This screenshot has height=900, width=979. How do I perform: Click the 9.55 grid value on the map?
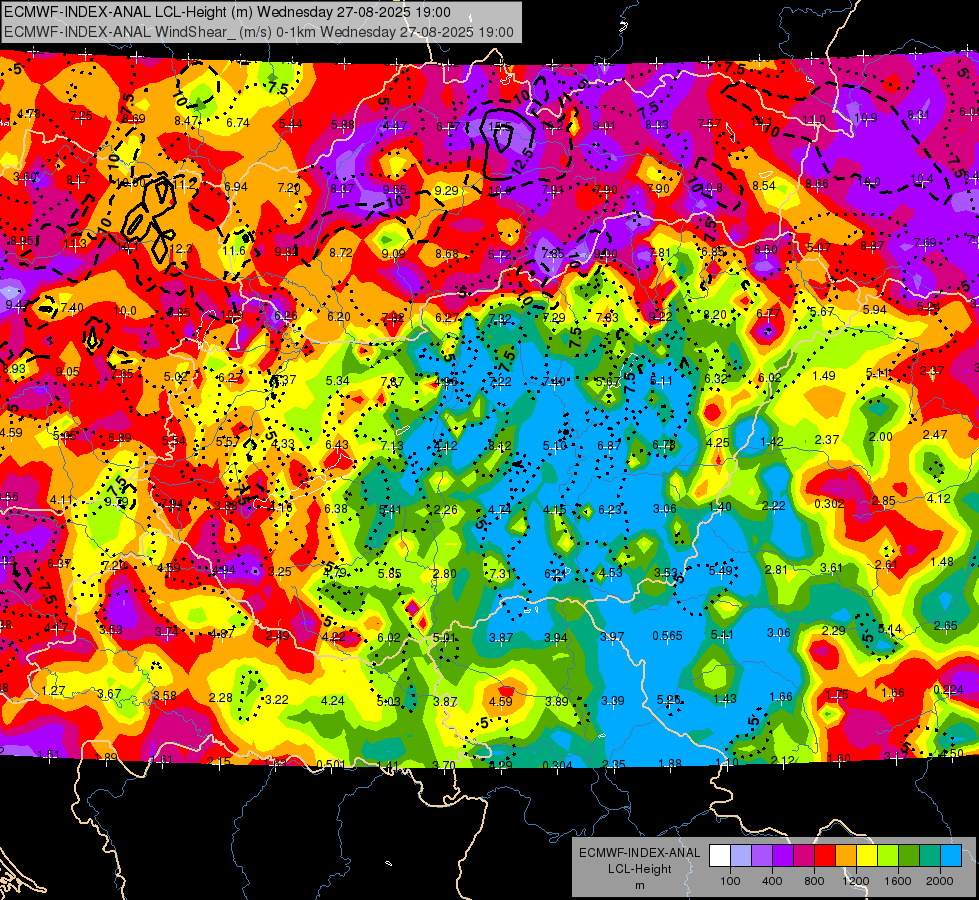[x=395, y=189]
